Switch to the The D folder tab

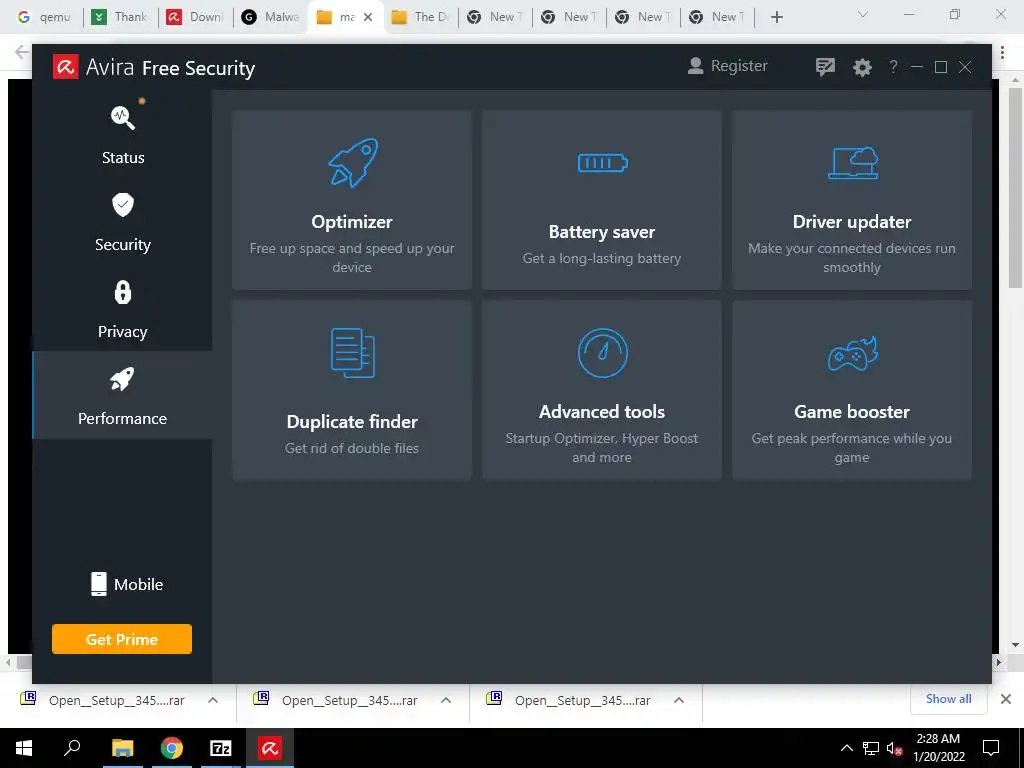(x=420, y=17)
